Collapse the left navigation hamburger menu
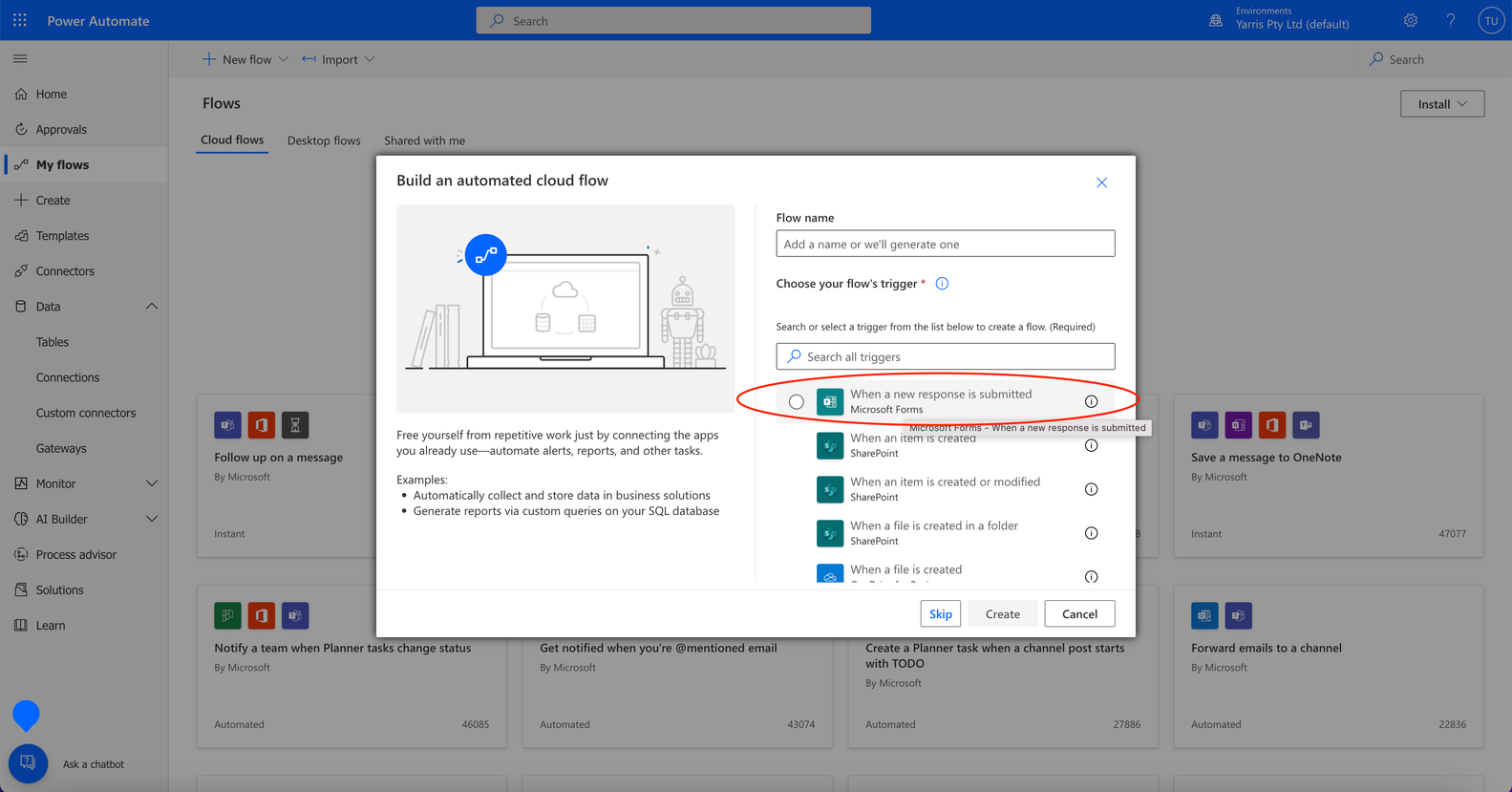The height and width of the screenshot is (792, 1512). (20, 59)
